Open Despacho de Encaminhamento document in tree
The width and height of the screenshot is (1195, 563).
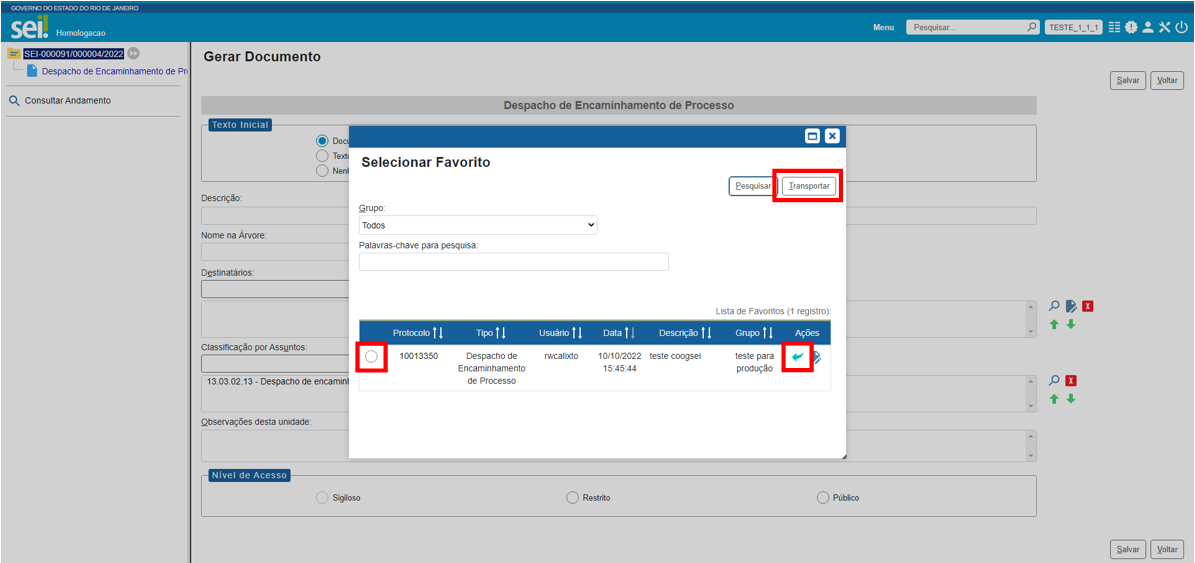[114, 71]
